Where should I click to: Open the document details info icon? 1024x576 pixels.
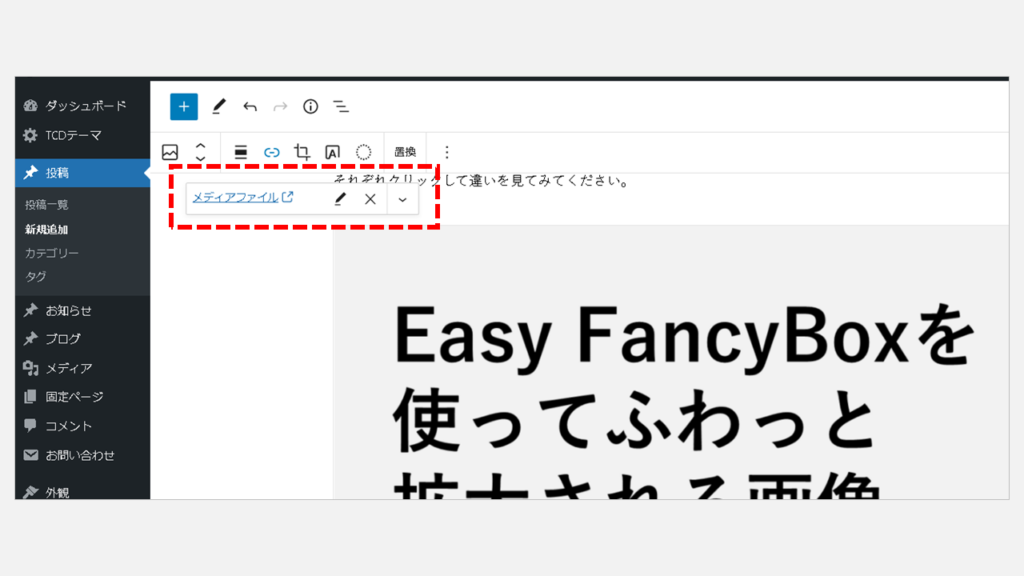311,106
